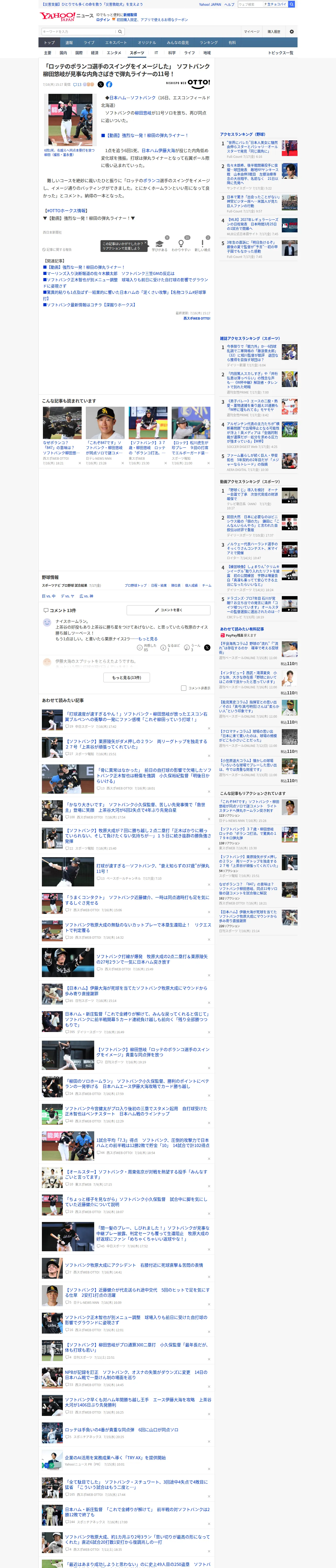The width and height of the screenshot is (336, 1568).
Task: Open the article photo of the batter
Action: 71,120
